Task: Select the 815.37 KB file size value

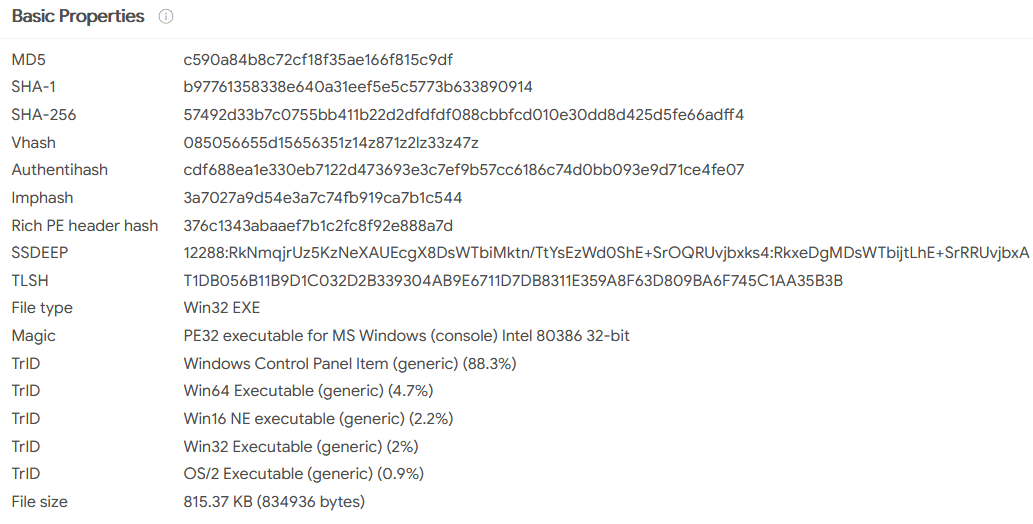Action: (x=274, y=502)
